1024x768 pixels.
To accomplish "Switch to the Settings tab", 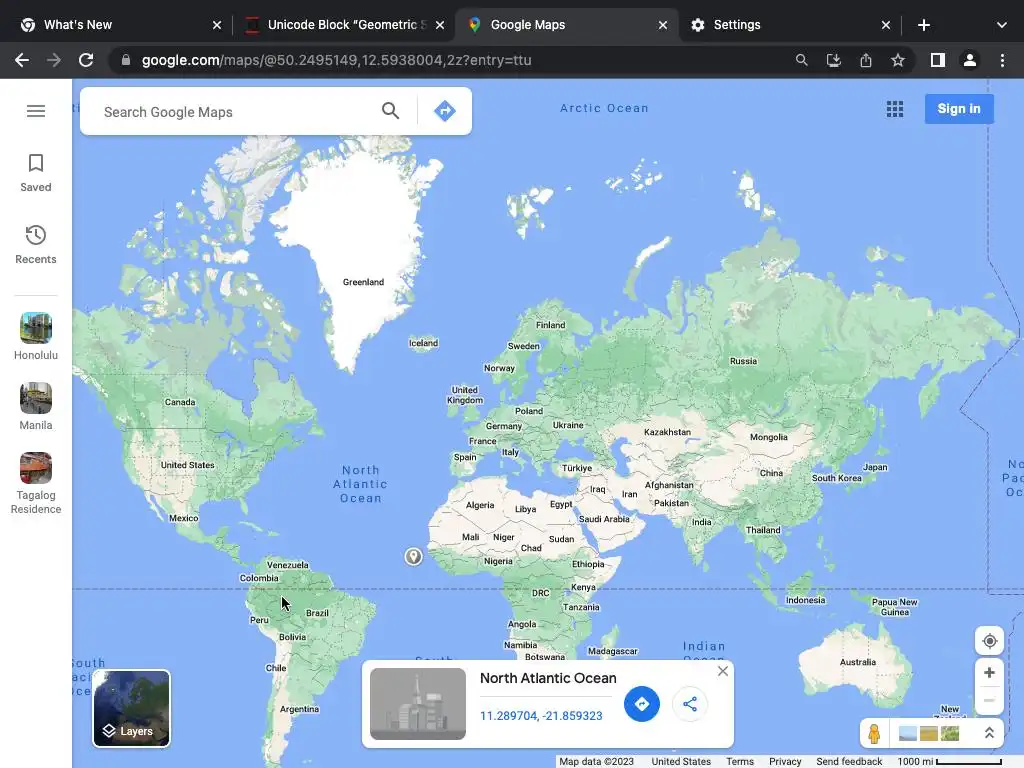I will pyautogui.click(x=788, y=25).
